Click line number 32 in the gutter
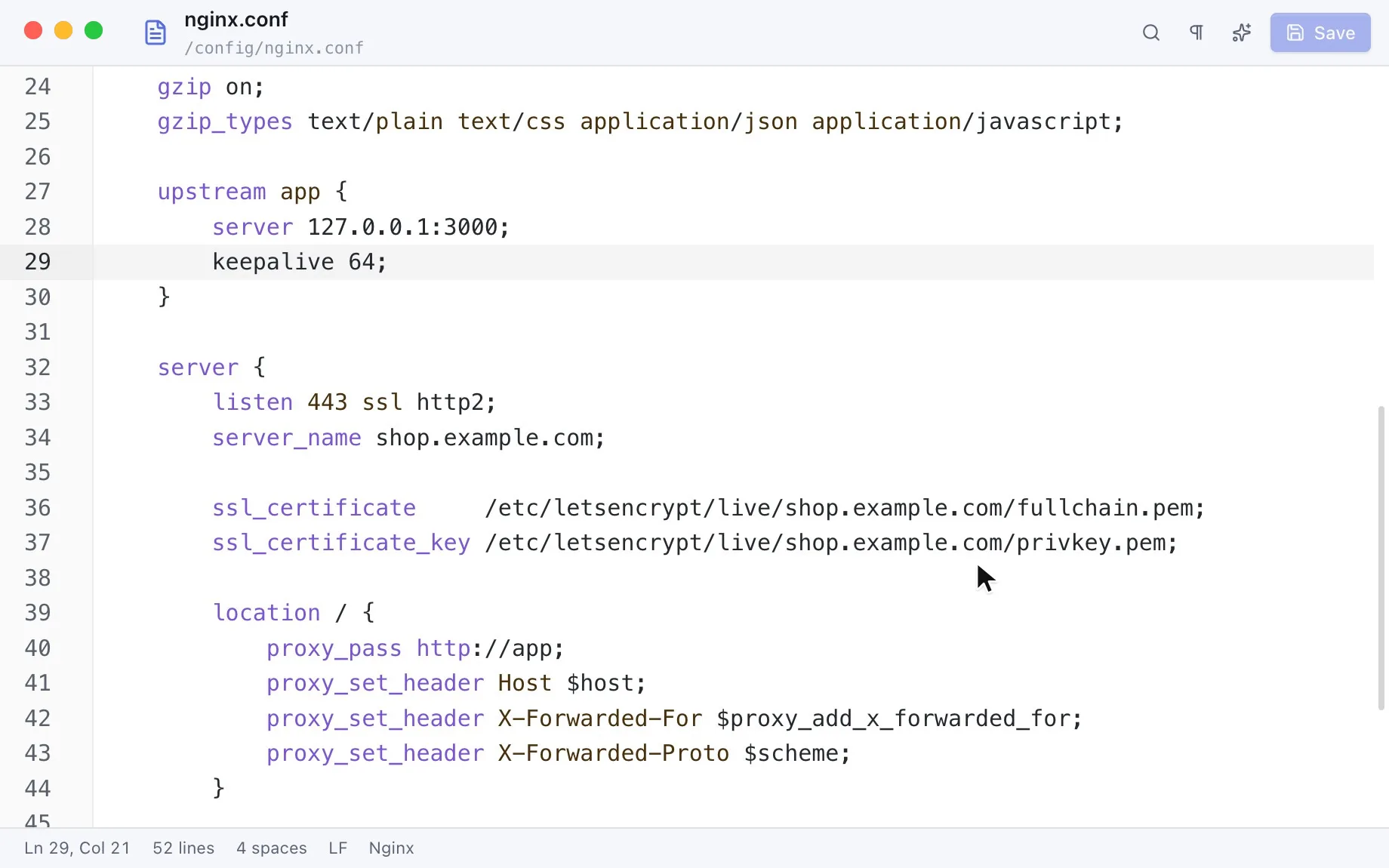Screen dimensions: 1389x868 tap(38, 368)
